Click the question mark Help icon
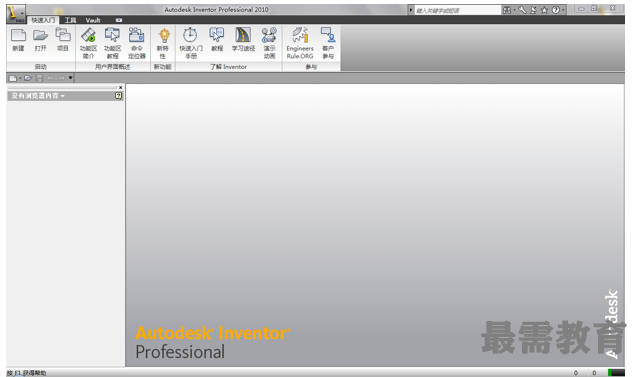This screenshot has height=377, width=633. (555, 10)
